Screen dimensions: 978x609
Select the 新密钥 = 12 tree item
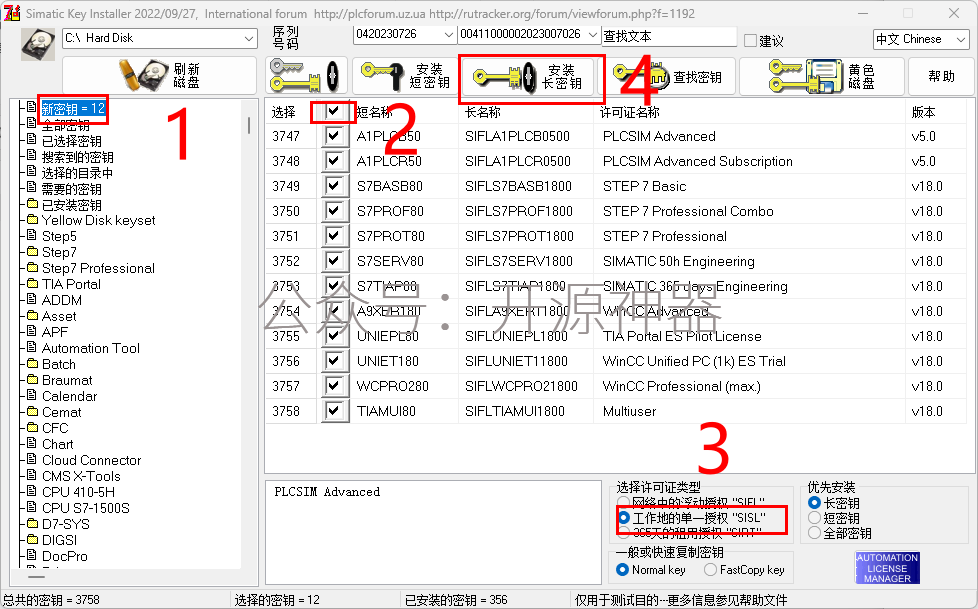click(x=73, y=109)
